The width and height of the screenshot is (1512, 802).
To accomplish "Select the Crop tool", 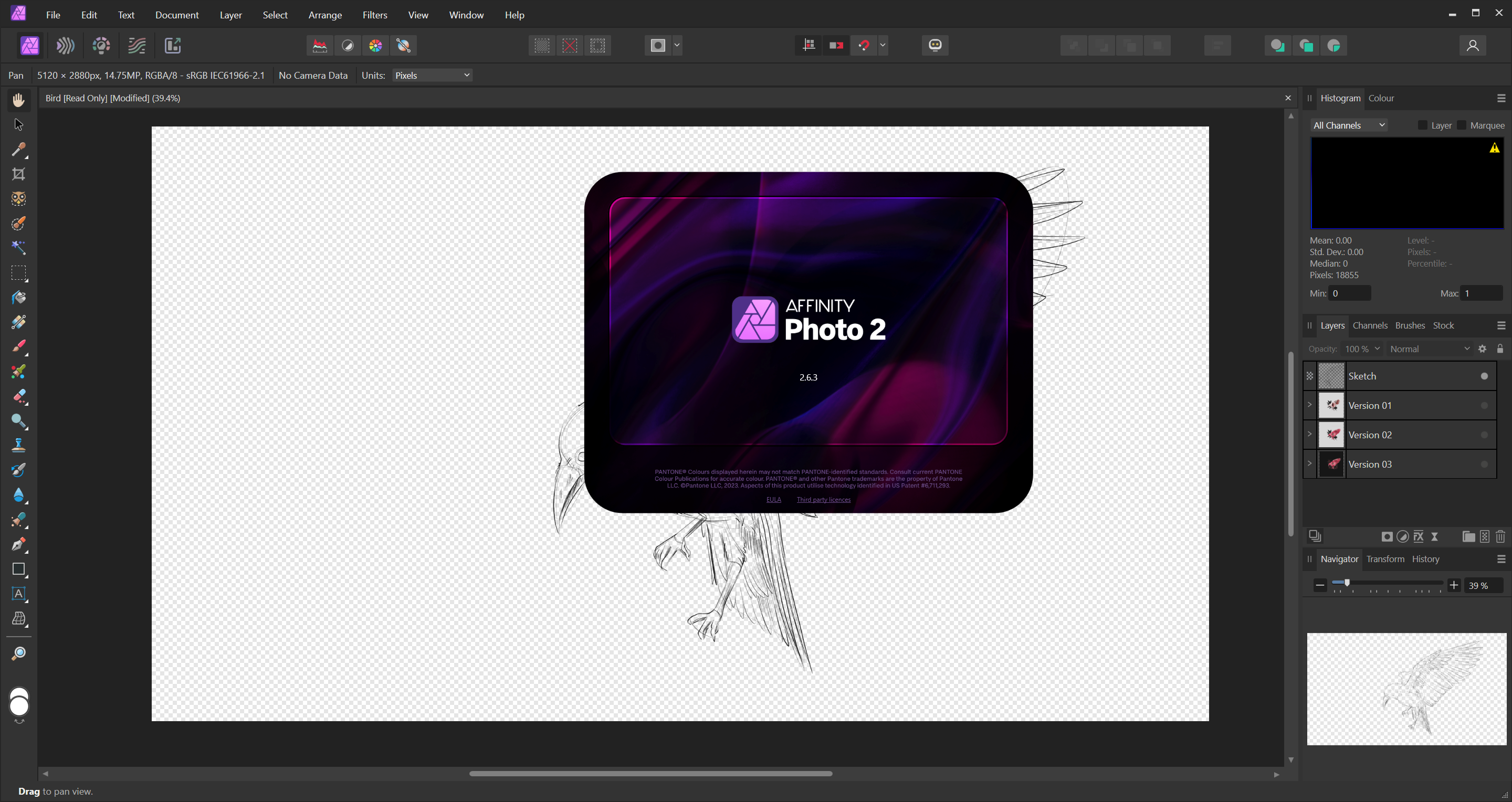I will point(19,174).
